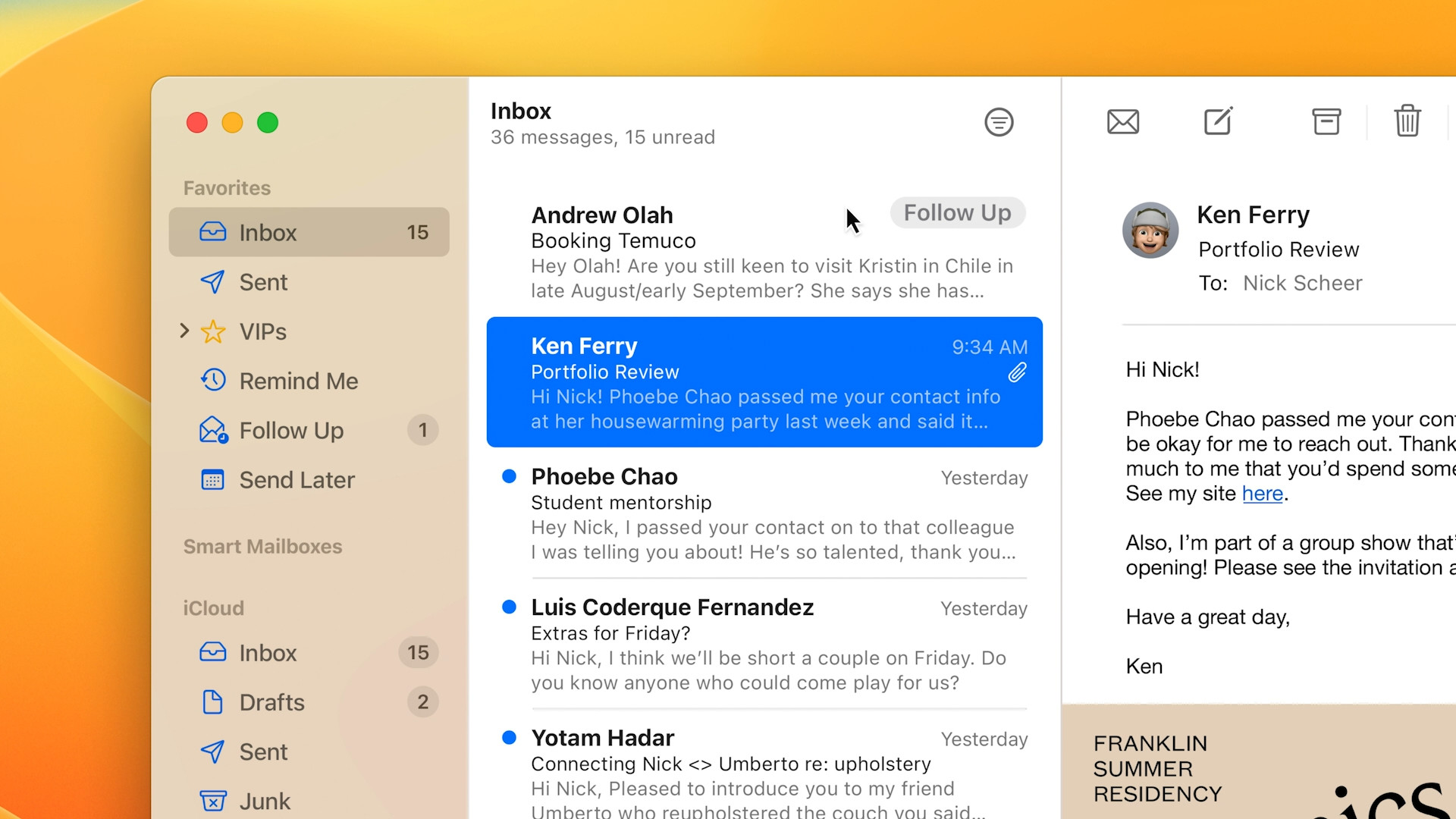Click the Follow Up envelope icon in sidebar
The height and width of the screenshot is (819, 1456).
pos(213,430)
